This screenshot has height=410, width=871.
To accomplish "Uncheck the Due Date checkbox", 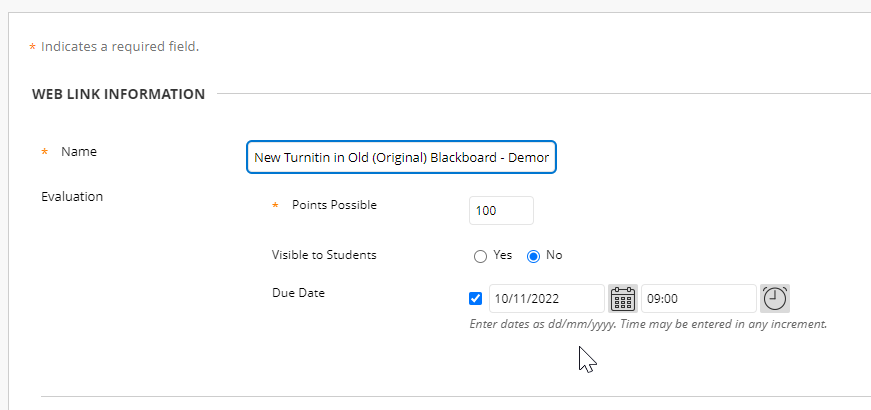I will [475, 298].
